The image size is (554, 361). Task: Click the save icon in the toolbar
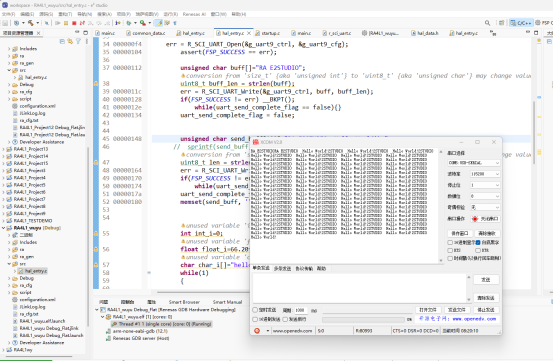click(5, 23)
